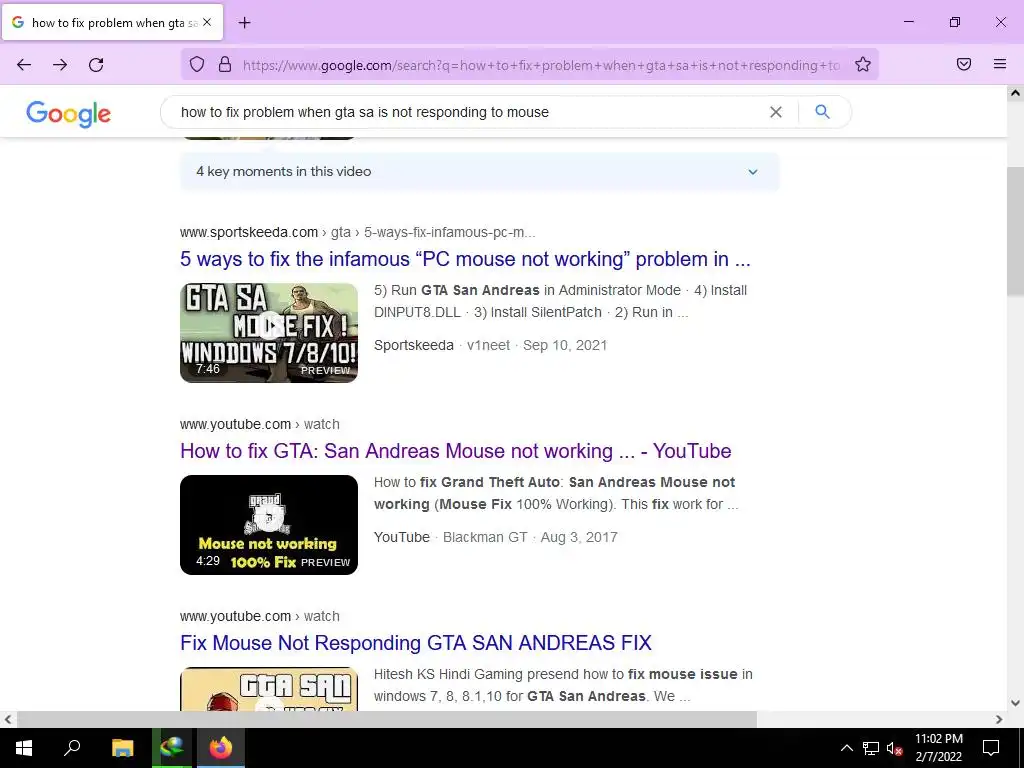This screenshot has height=768, width=1024.
Task: Open the muted volume tray icon
Action: click(x=895, y=748)
